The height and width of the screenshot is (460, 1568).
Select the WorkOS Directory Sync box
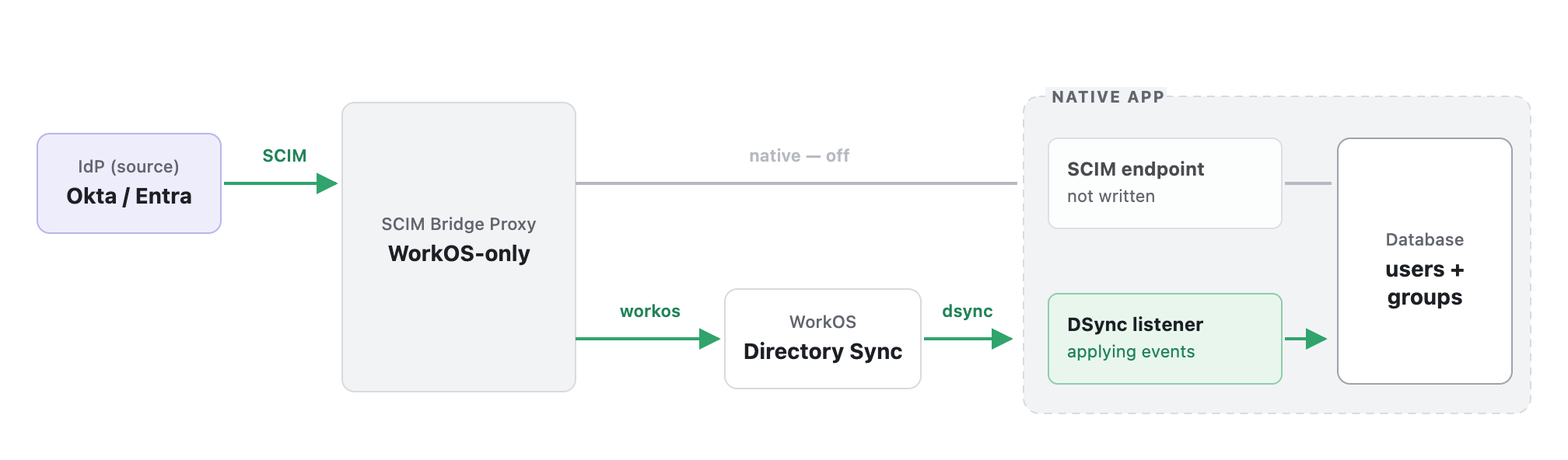click(x=823, y=339)
